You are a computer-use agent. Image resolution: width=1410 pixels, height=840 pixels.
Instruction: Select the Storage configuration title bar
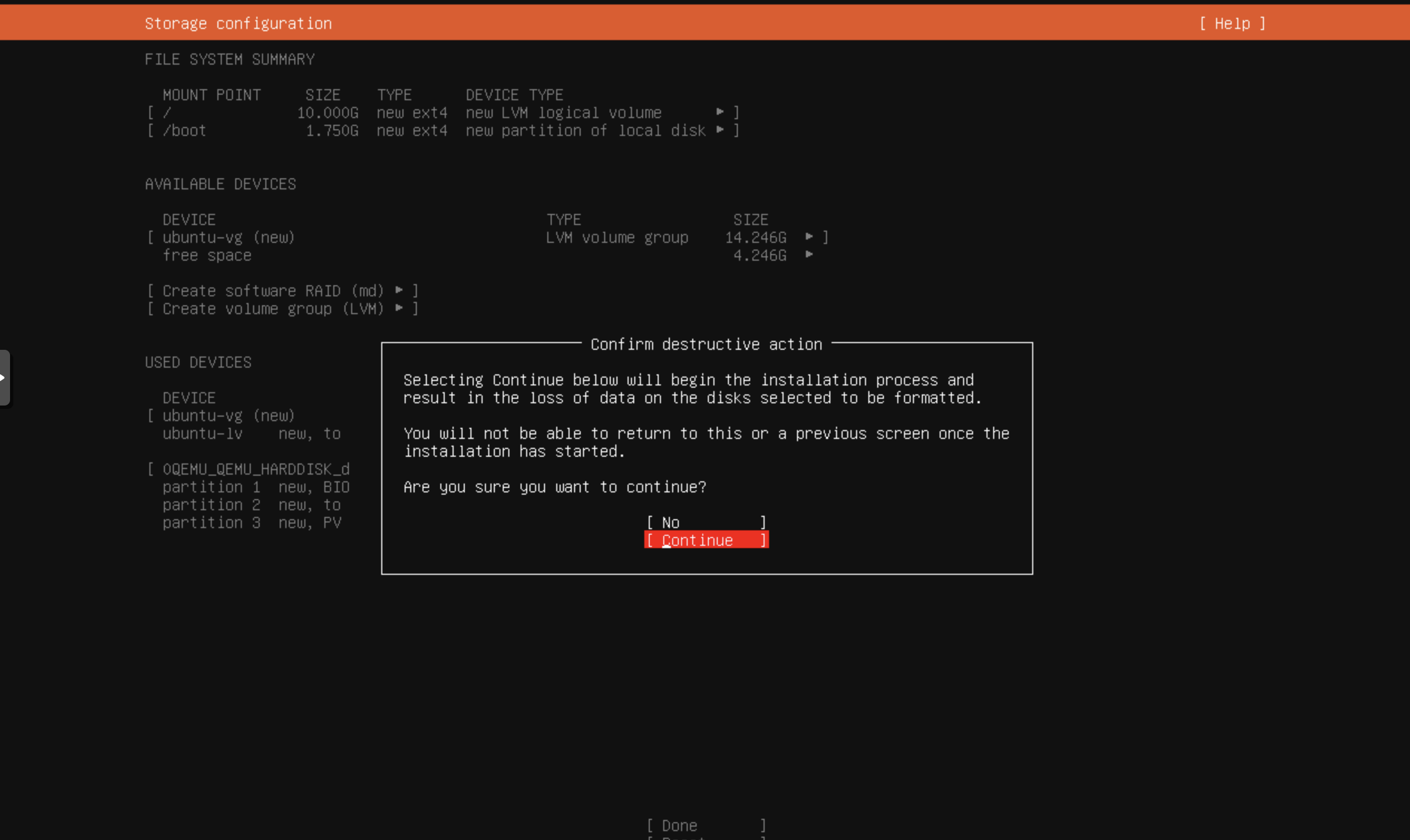238,23
